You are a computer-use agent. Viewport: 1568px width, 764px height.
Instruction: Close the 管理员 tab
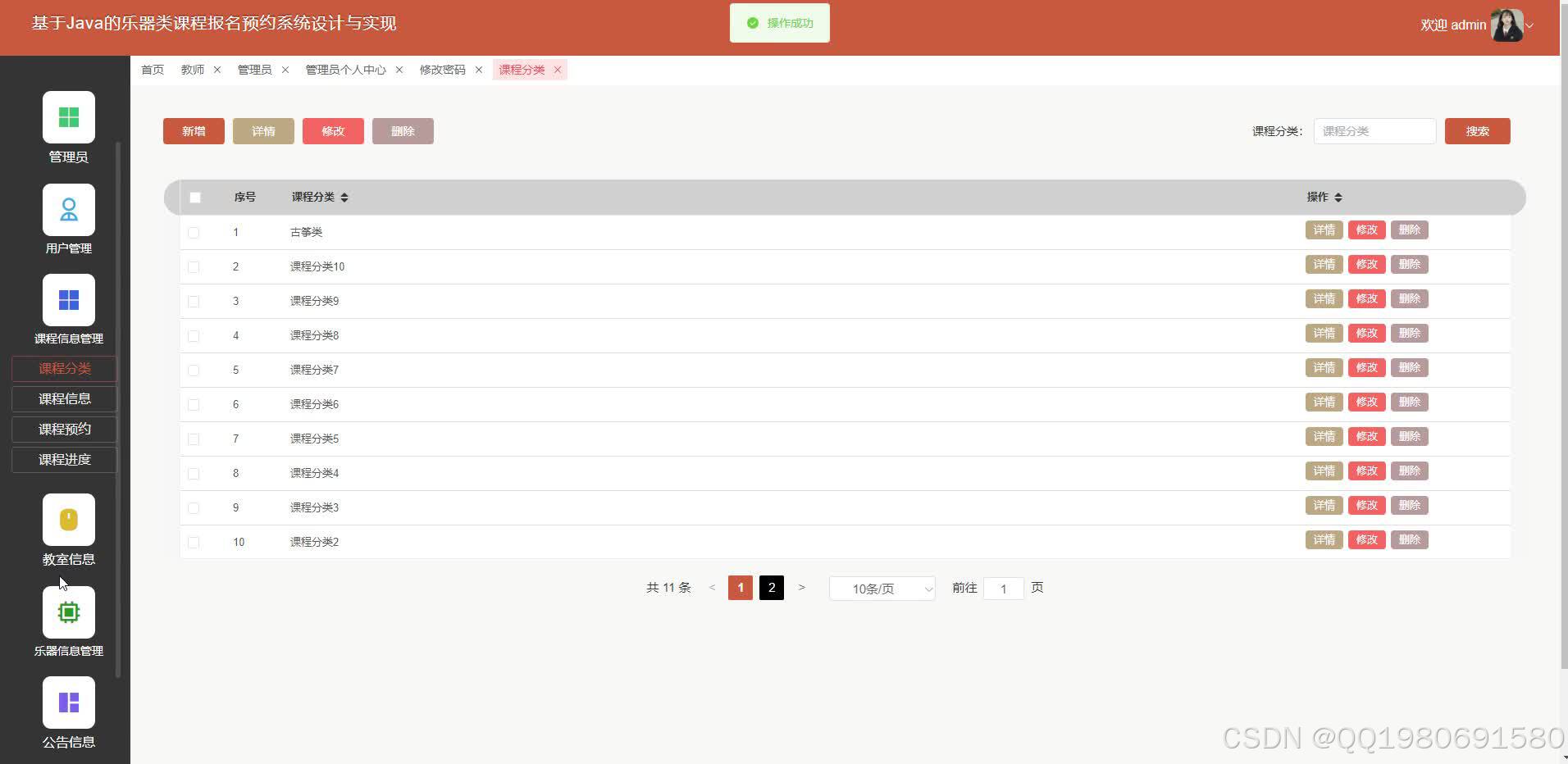[285, 70]
